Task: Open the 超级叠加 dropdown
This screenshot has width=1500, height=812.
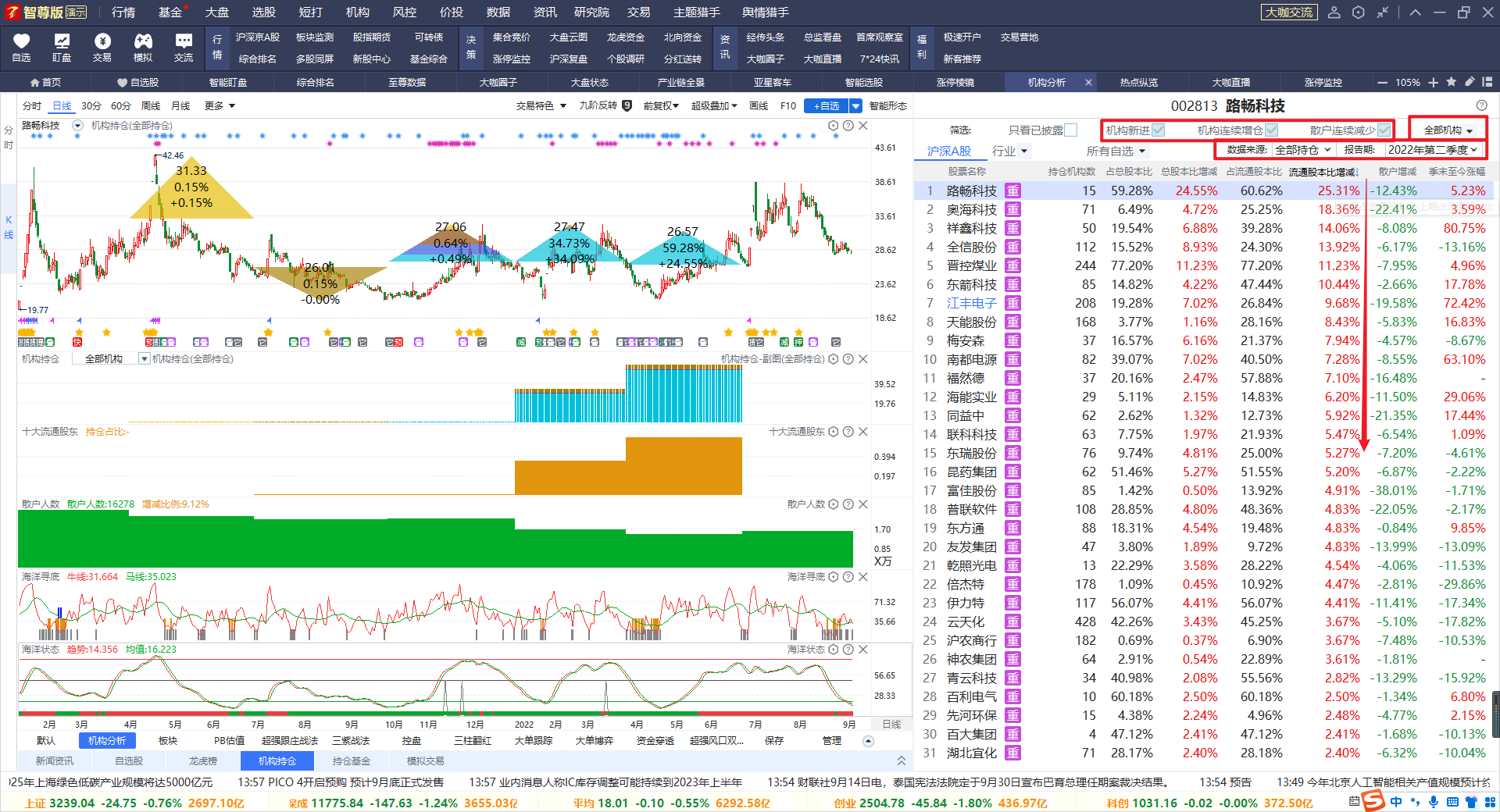Action: 714,105
